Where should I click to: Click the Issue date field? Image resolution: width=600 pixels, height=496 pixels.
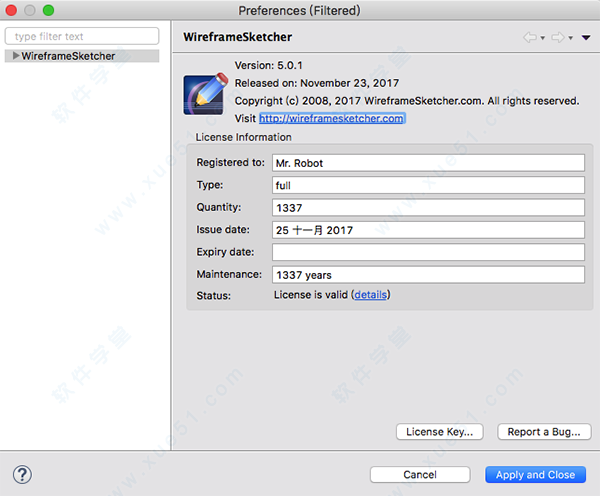click(x=428, y=230)
